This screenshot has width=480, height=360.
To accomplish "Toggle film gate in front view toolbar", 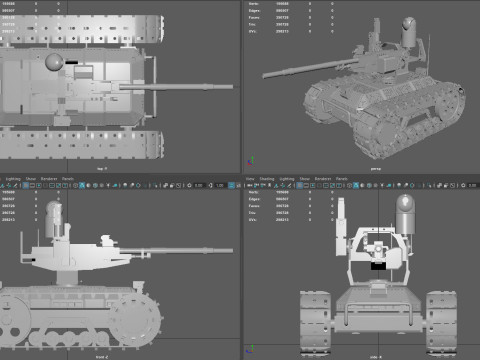I will point(32,185).
